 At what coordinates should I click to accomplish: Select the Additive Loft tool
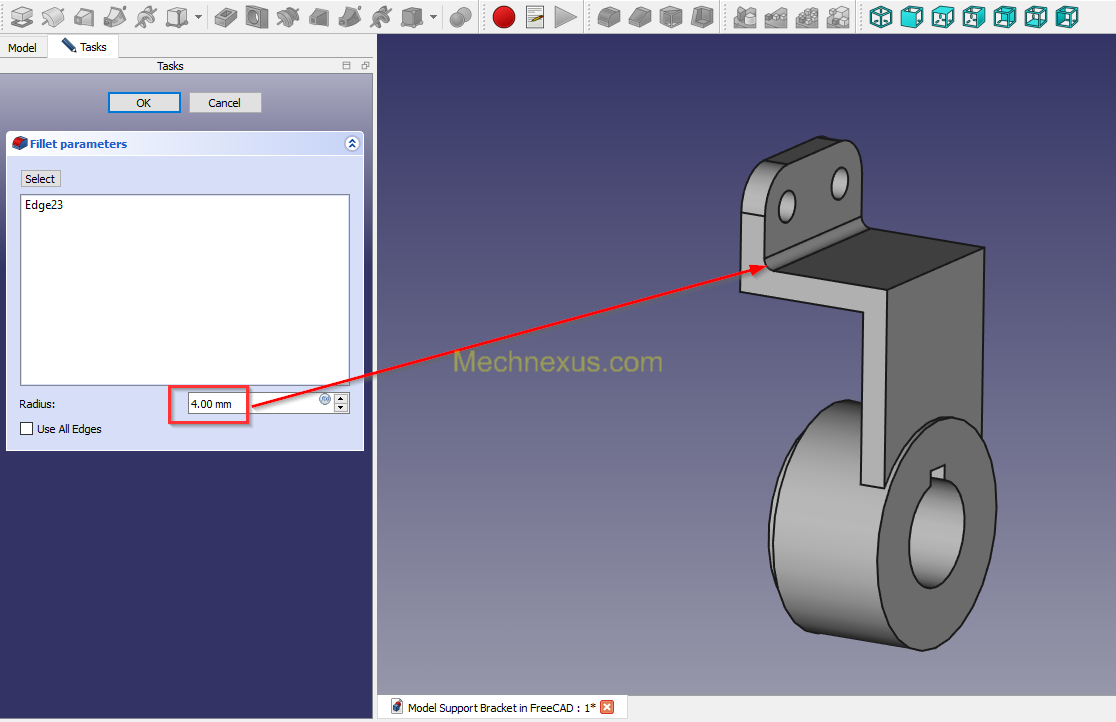(84, 16)
